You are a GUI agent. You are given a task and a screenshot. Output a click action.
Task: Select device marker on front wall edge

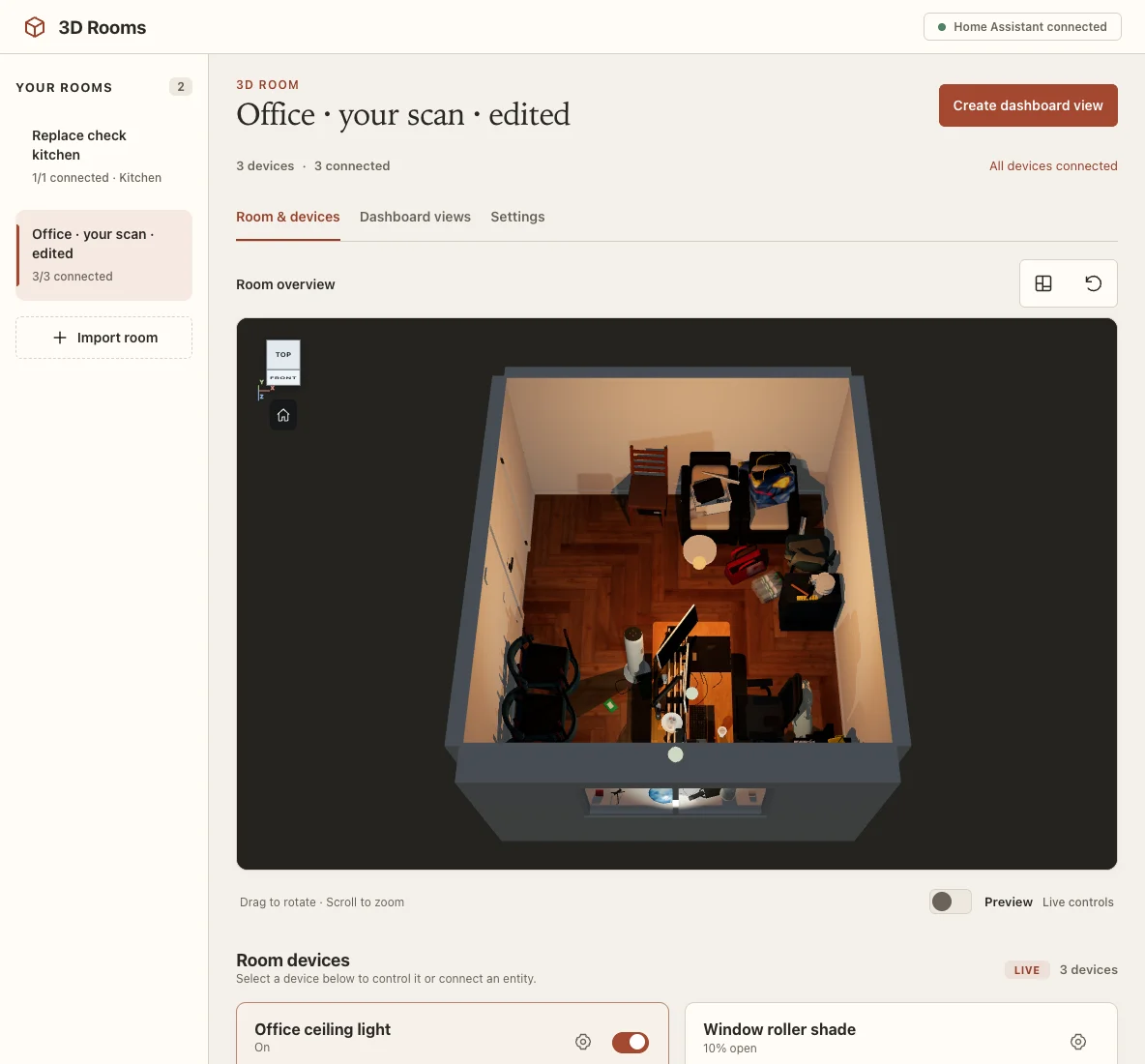click(x=675, y=754)
